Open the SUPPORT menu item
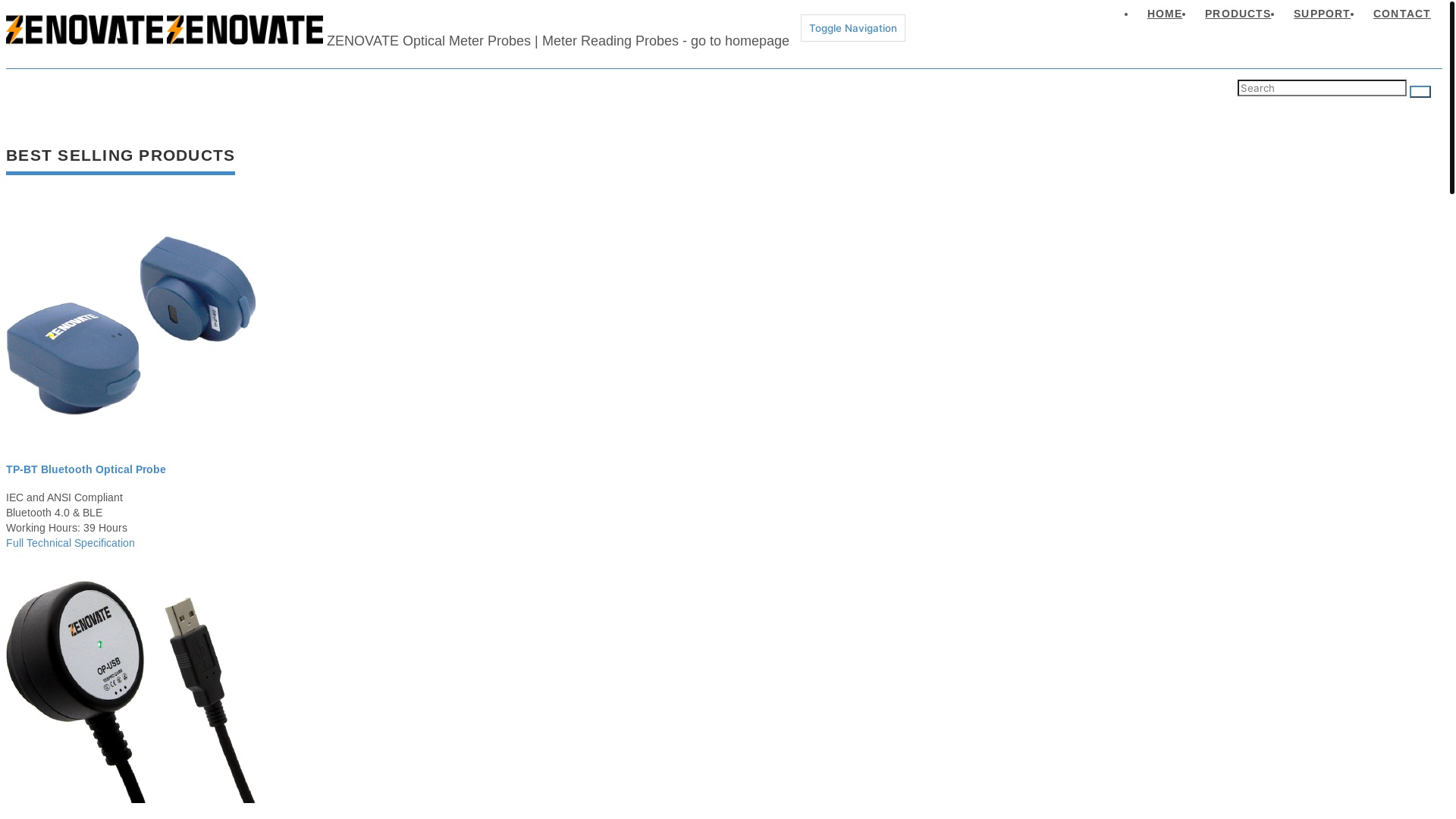Screen dimensions: 1456x819 [x=1322, y=14]
